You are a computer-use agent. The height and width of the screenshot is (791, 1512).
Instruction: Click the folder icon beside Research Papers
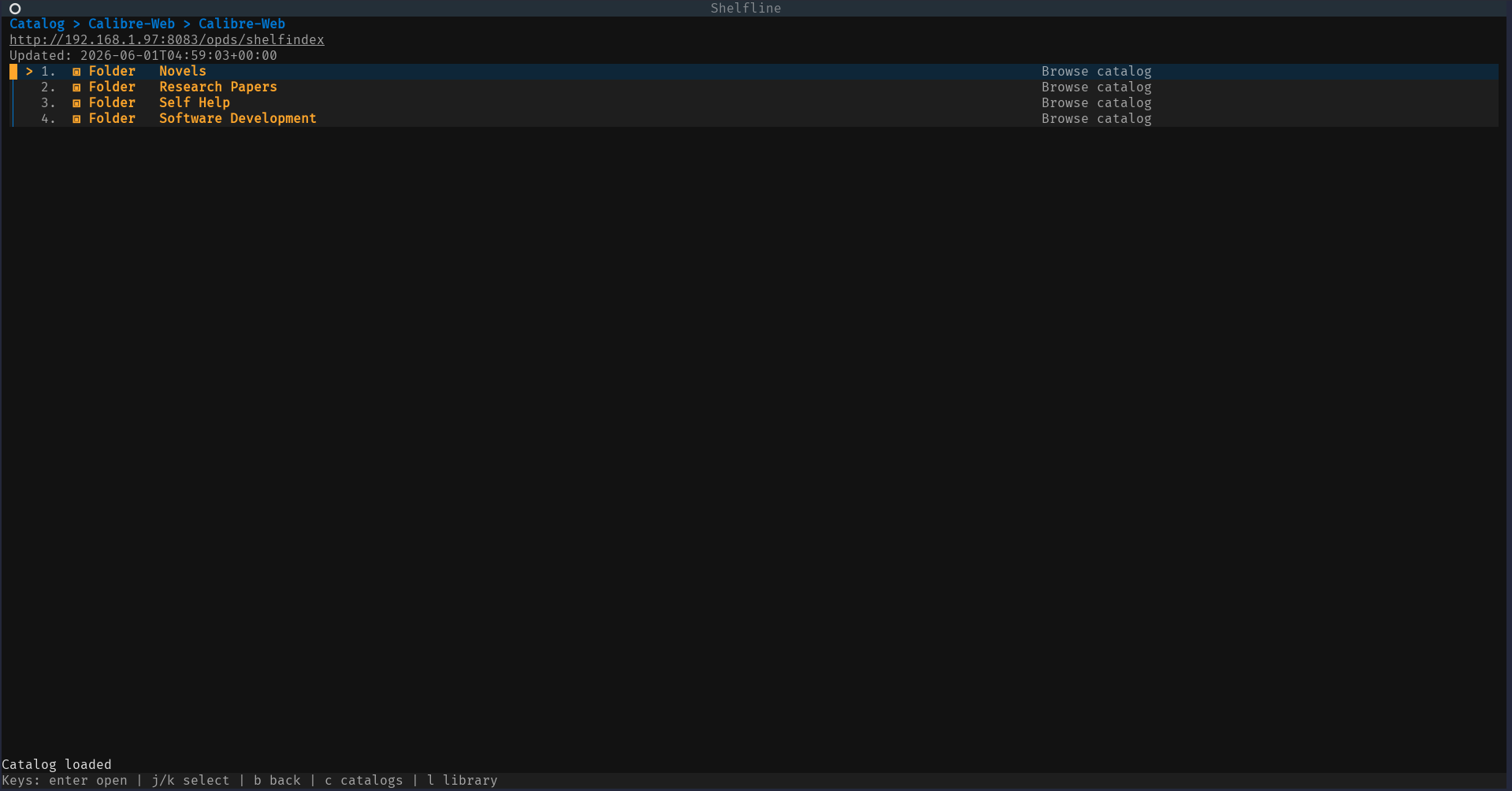click(x=76, y=87)
